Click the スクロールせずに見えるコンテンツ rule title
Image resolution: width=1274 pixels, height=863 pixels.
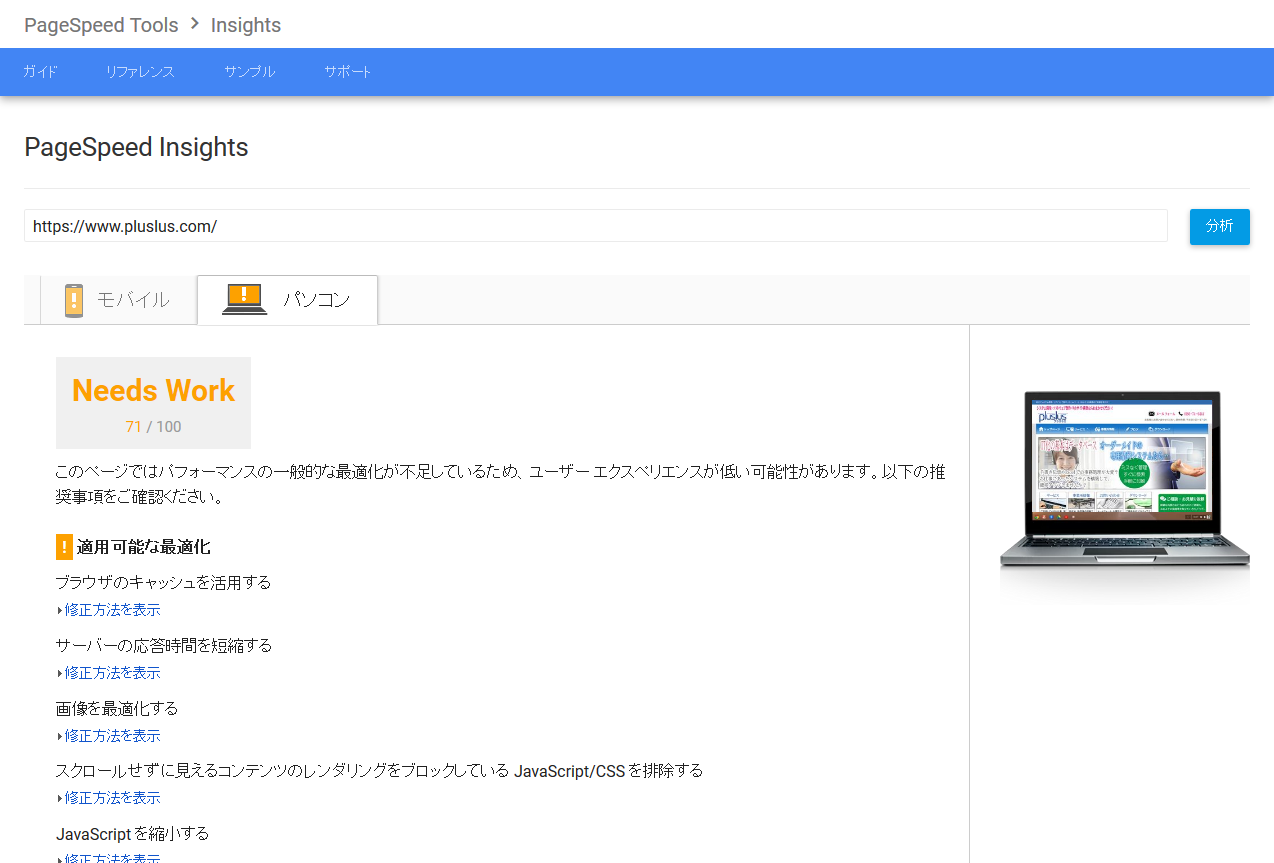[380, 770]
